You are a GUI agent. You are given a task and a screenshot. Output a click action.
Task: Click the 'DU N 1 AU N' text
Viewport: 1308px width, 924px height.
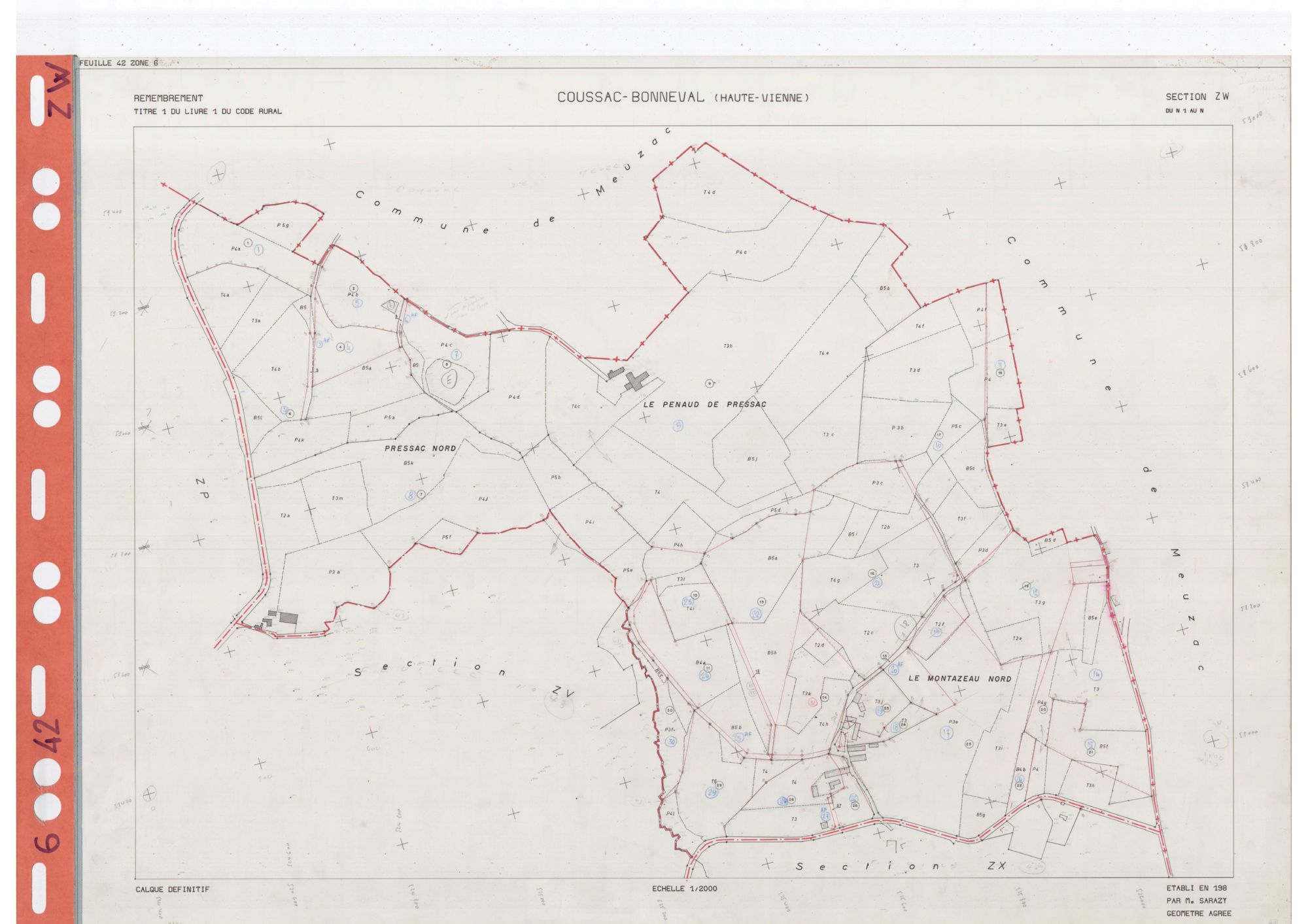[x=1184, y=111]
